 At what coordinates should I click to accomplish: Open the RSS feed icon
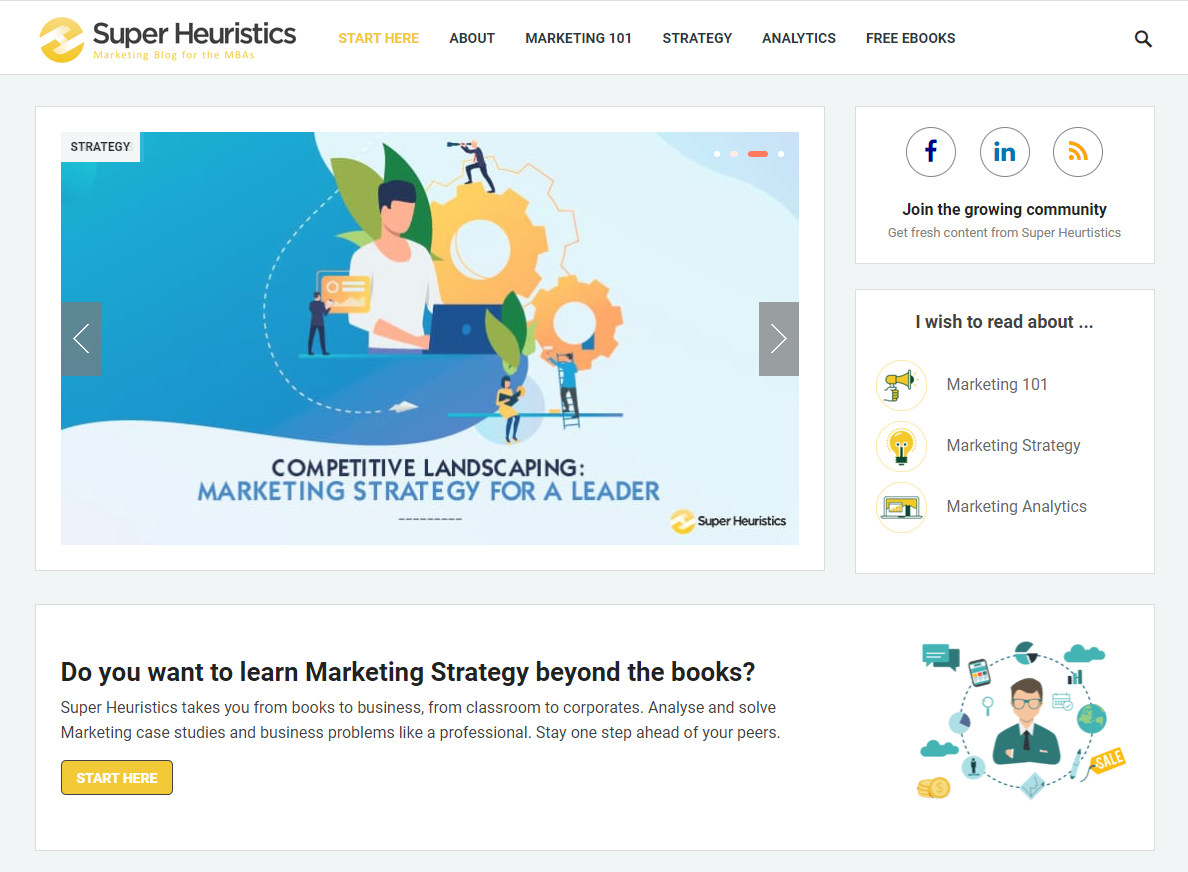pyautogui.click(x=1077, y=152)
